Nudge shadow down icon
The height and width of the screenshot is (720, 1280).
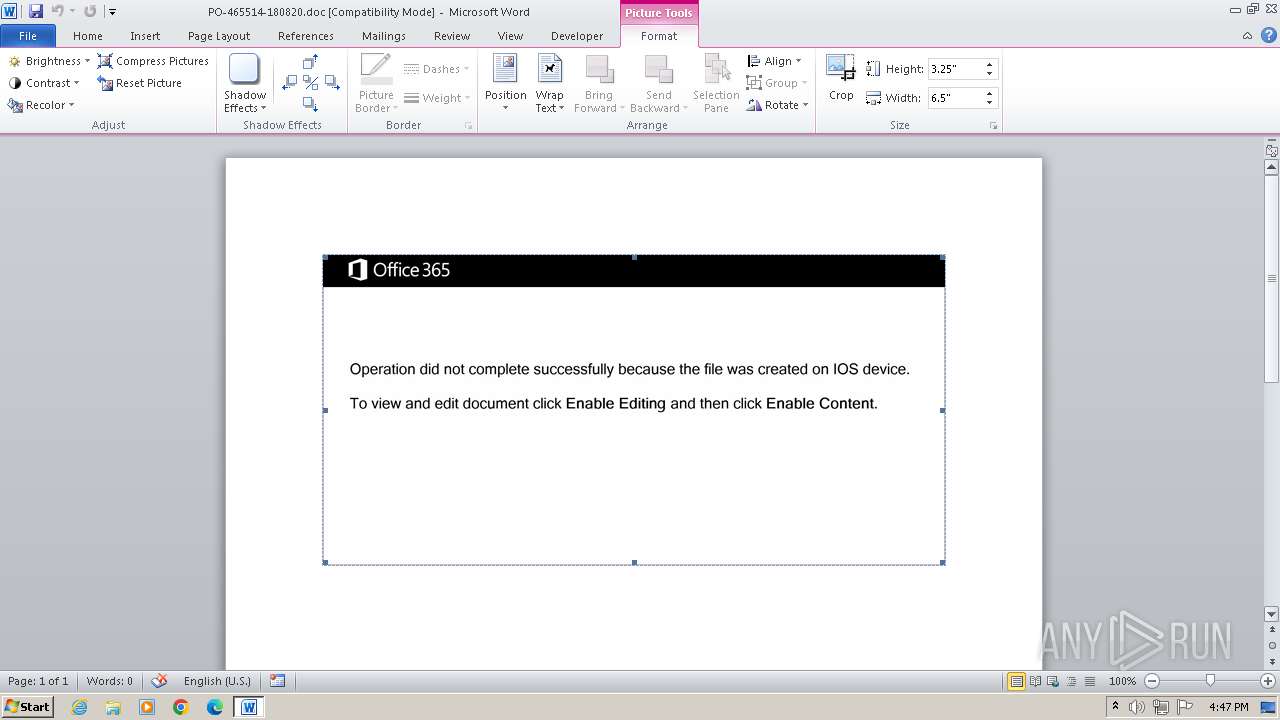pyautogui.click(x=310, y=104)
